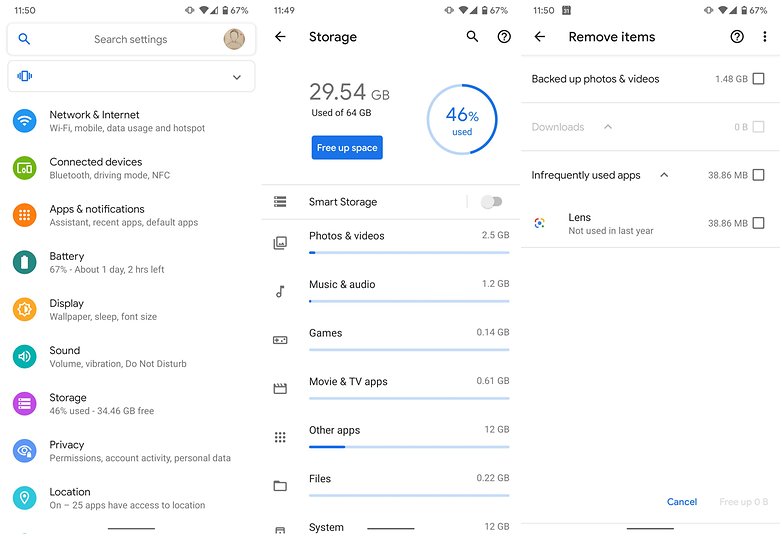Go back from the Storage screen
The width and height of the screenshot is (782, 536).
(280, 36)
